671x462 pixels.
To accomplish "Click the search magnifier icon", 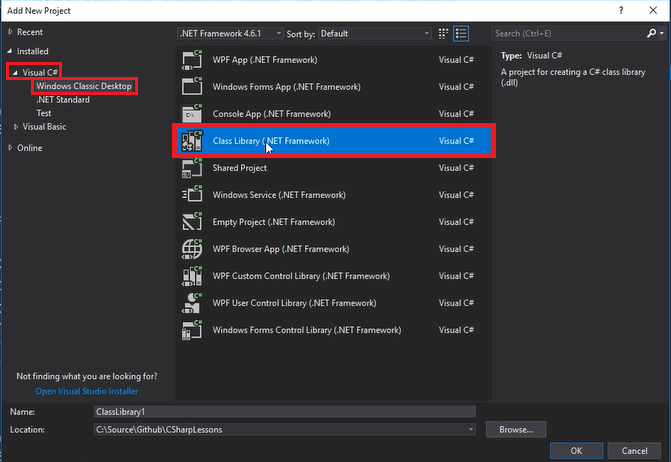I will [x=651, y=33].
